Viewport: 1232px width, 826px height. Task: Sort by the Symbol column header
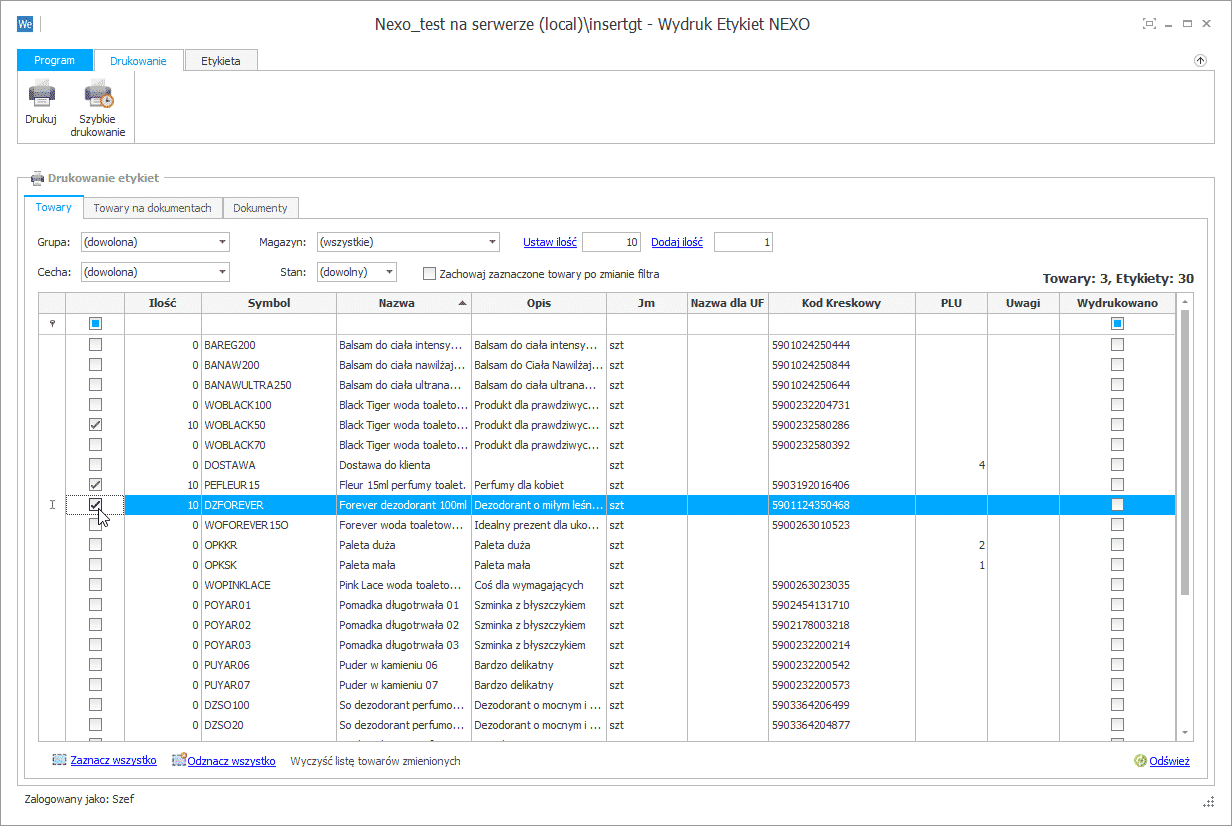coord(269,303)
